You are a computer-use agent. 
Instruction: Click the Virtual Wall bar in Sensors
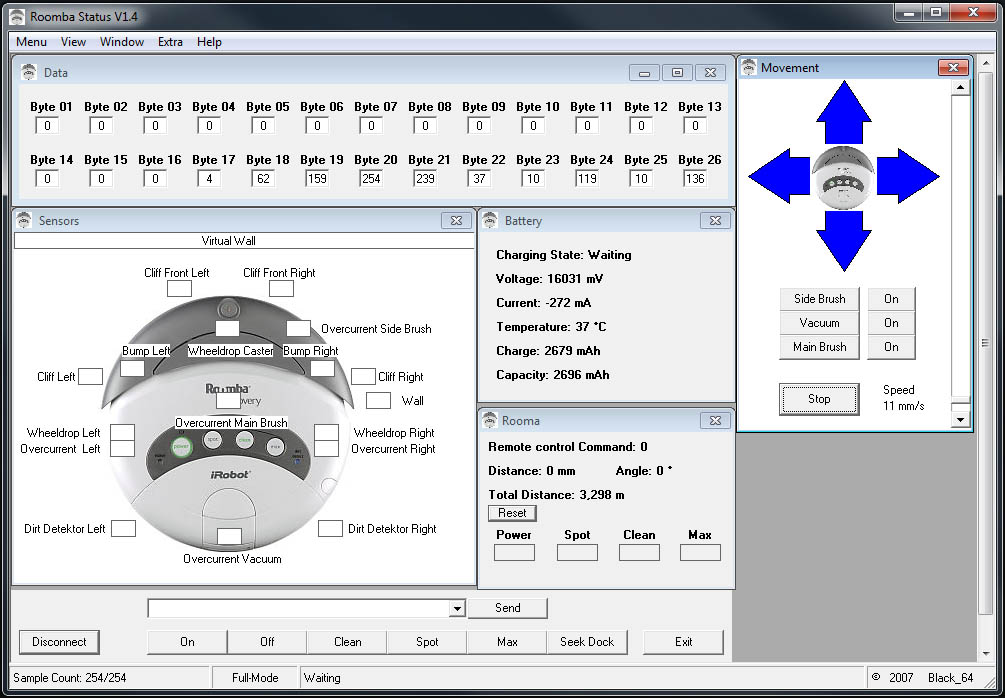coord(244,241)
